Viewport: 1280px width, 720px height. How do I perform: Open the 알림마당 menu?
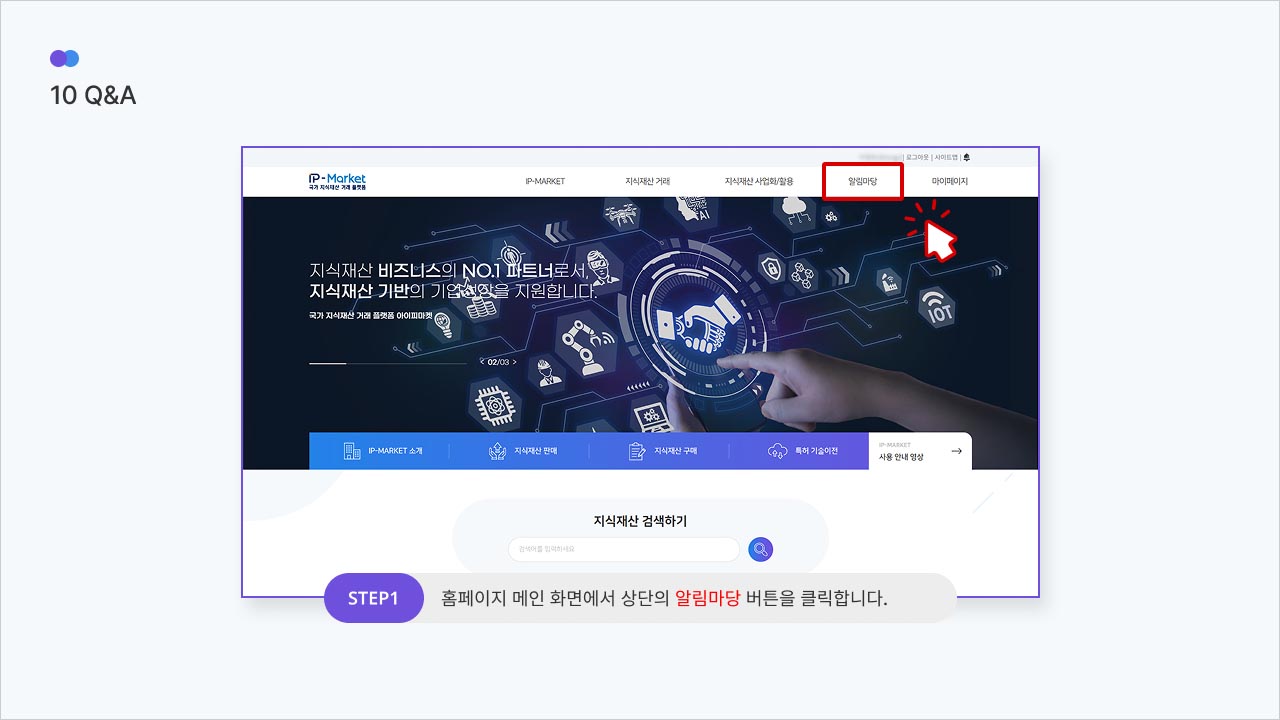coord(862,182)
